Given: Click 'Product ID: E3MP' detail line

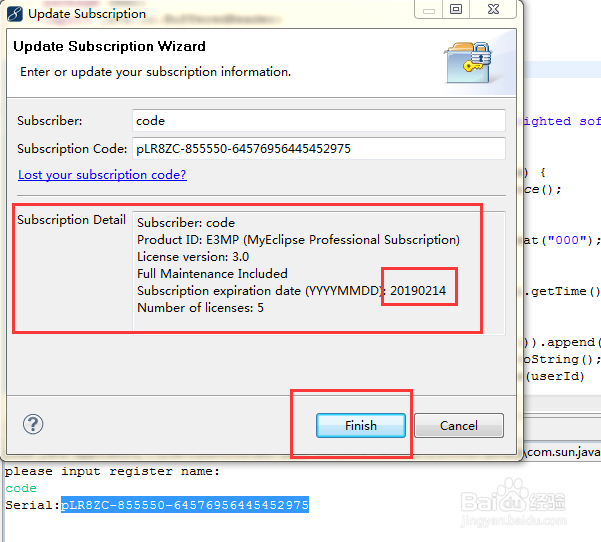Looking at the screenshot, I should (x=298, y=240).
